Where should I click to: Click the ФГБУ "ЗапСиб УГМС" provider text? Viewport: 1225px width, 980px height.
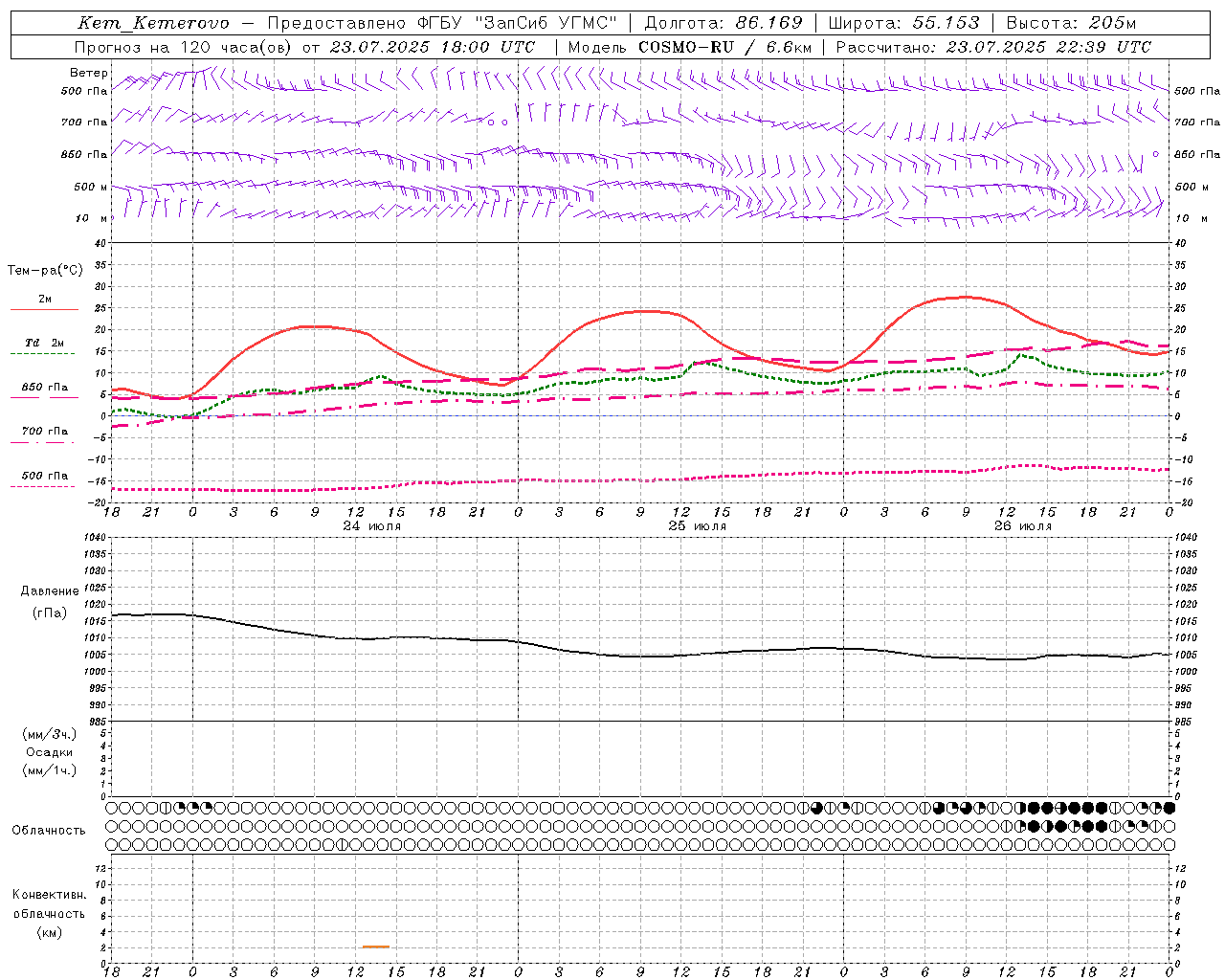tap(517, 23)
